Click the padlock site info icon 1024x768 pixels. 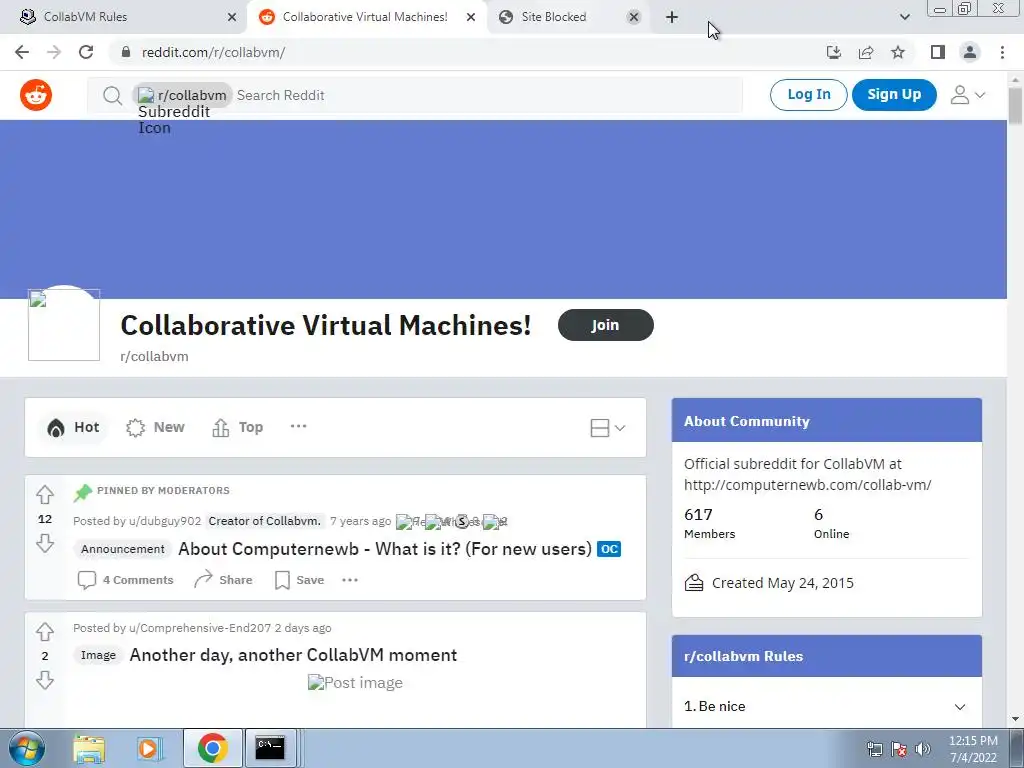(x=127, y=52)
